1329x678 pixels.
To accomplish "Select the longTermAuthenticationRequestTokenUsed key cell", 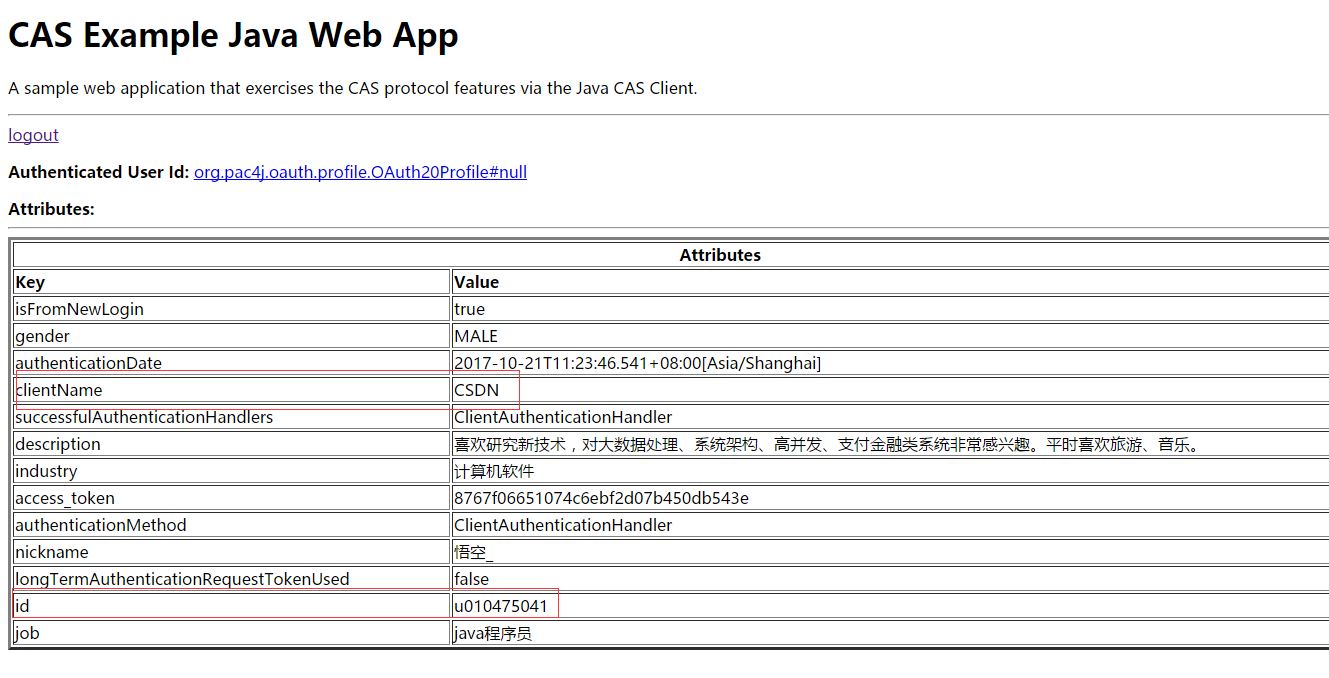I will coord(182,578).
